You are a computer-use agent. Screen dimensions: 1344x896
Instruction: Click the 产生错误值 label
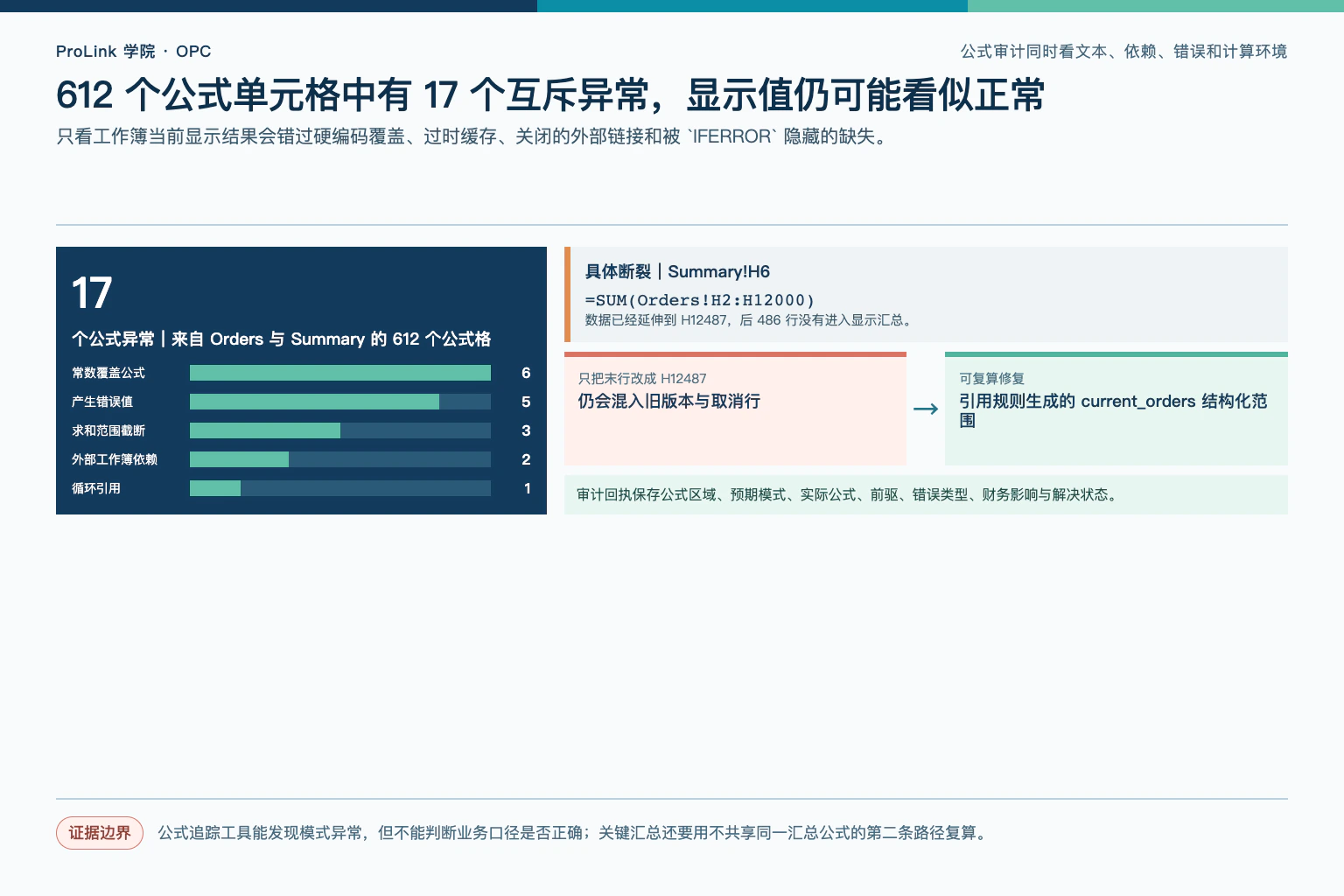(x=102, y=402)
